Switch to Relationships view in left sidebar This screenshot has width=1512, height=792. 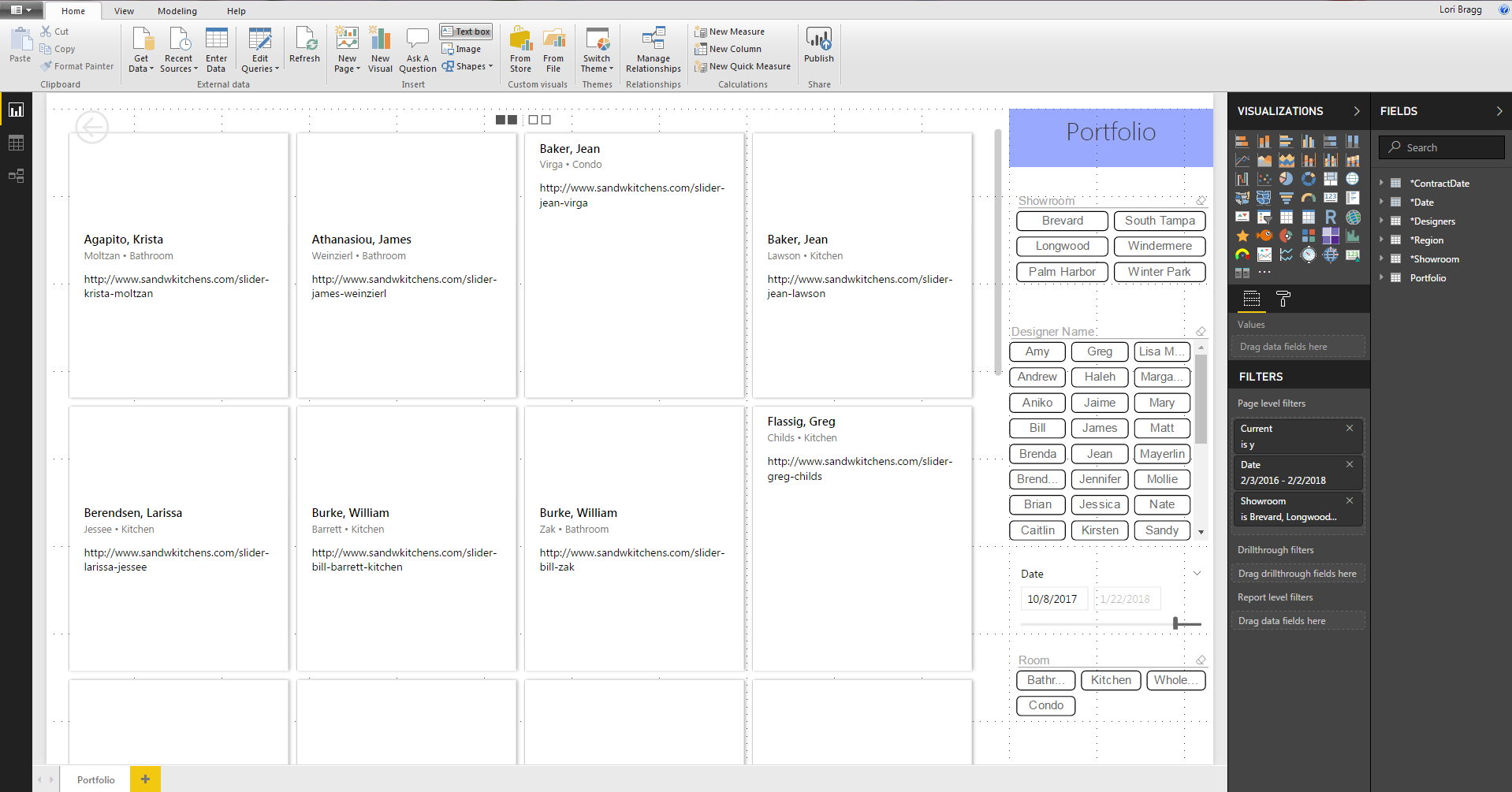(x=16, y=176)
